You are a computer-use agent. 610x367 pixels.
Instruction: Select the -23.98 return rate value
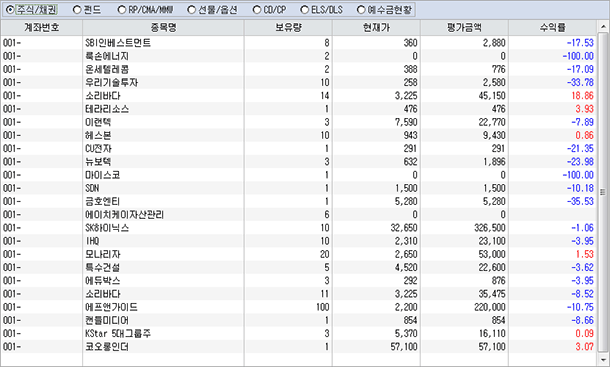pos(580,162)
